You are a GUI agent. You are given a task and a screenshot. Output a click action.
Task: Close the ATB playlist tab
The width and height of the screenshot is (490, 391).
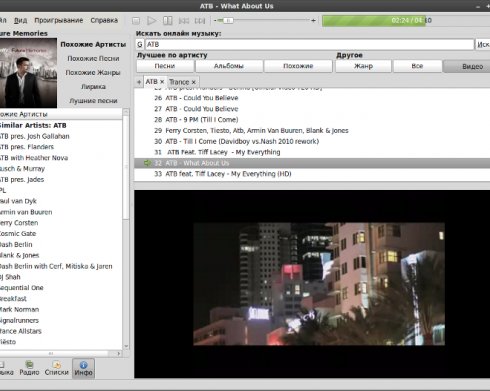point(162,82)
